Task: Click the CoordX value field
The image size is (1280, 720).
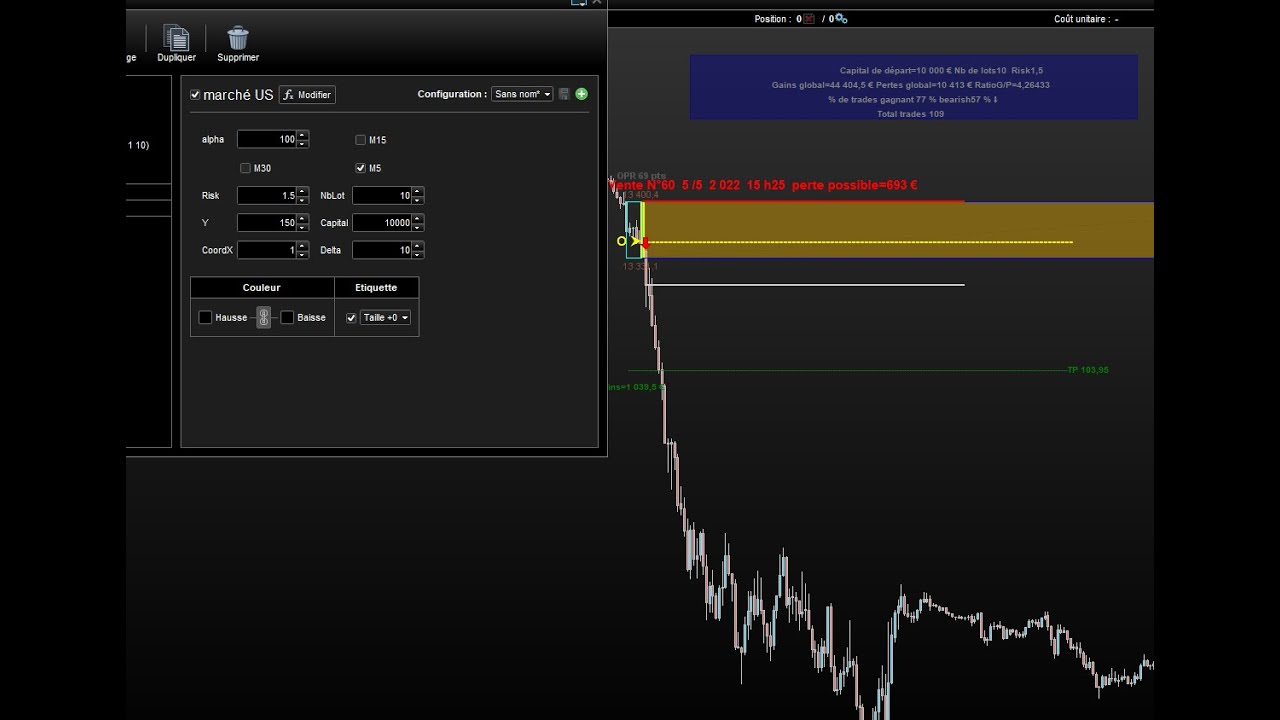Action: coord(267,250)
